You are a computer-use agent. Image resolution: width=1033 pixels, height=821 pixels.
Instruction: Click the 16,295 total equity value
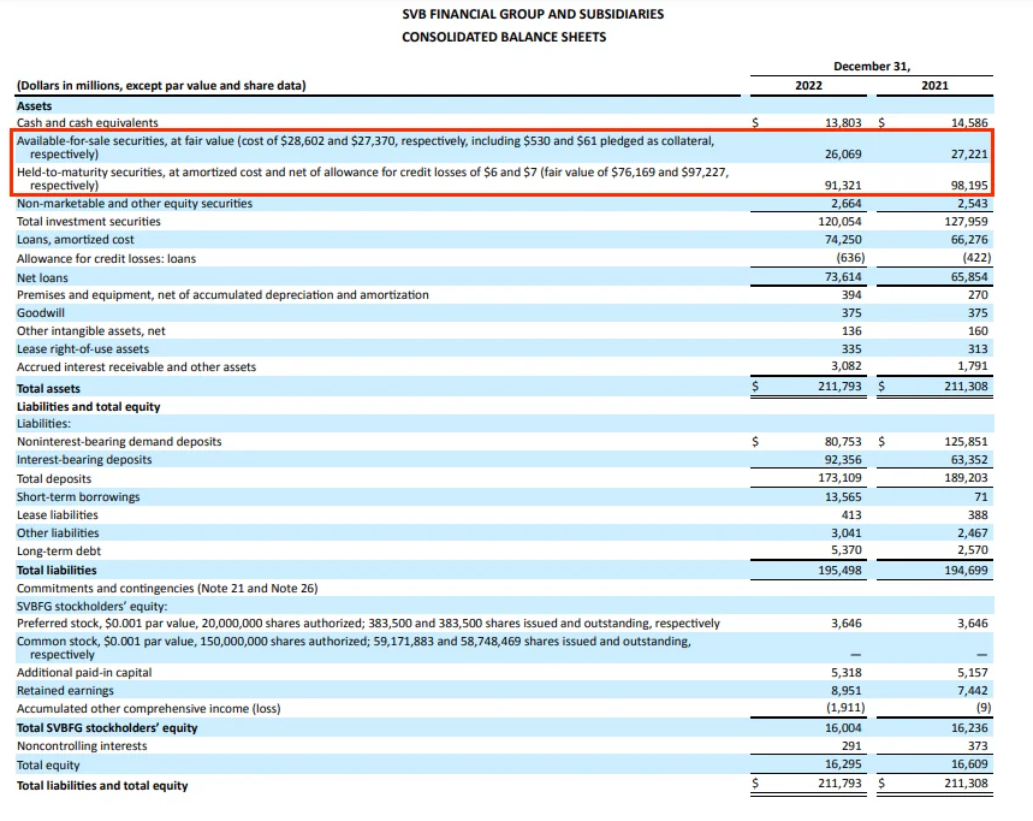coord(843,764)
